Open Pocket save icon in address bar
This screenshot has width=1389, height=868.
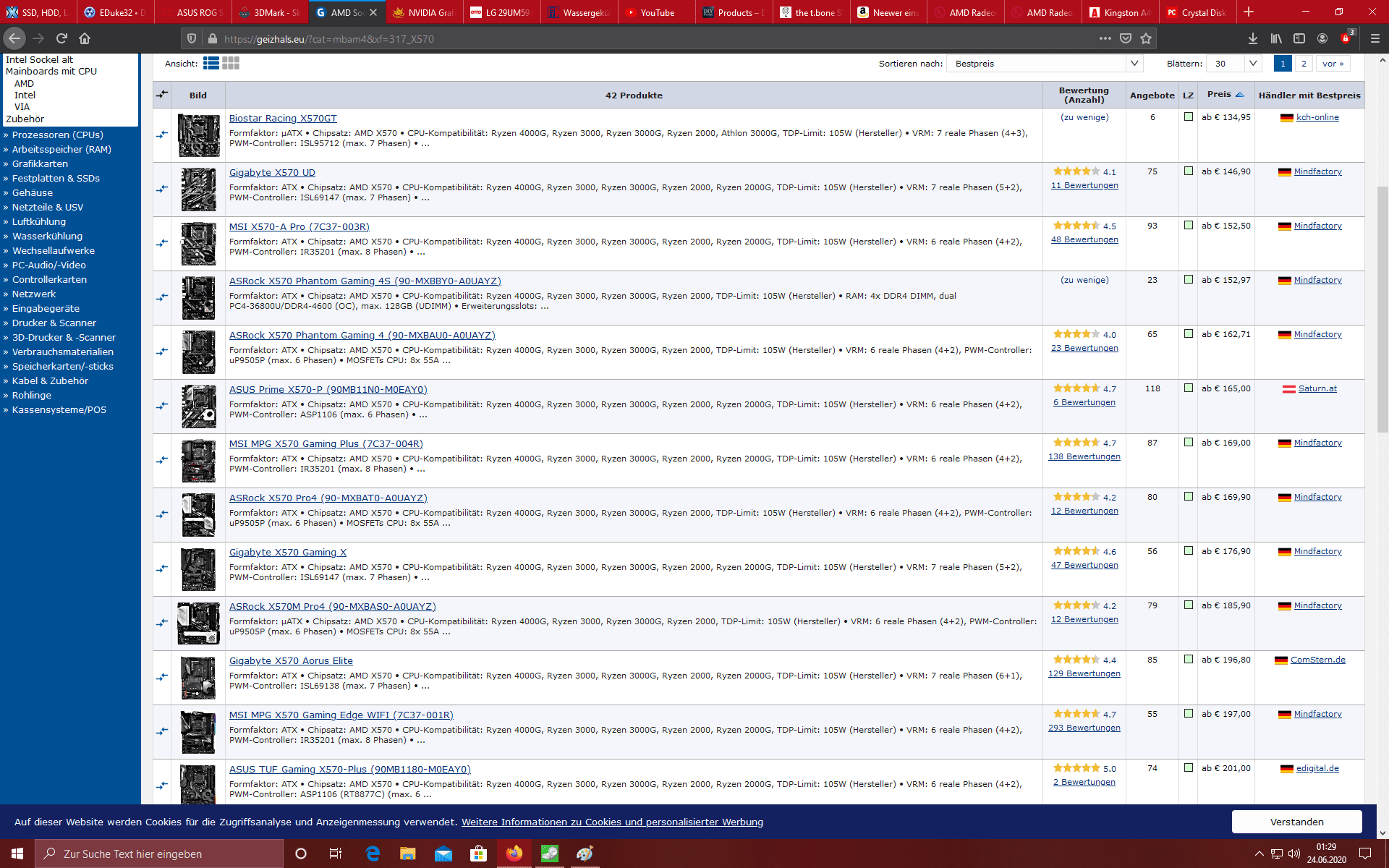coord(1126,38)
